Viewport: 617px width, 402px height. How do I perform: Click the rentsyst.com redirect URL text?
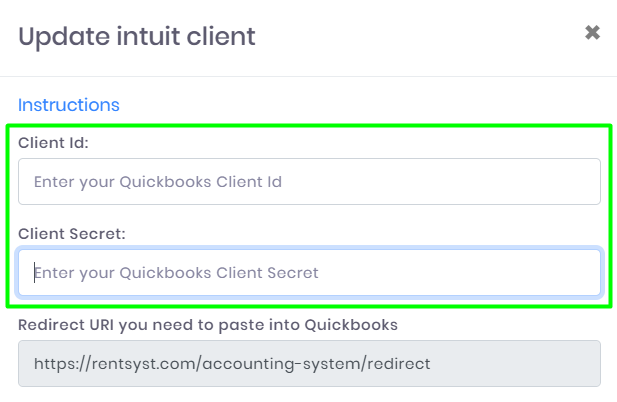[232, 363]
